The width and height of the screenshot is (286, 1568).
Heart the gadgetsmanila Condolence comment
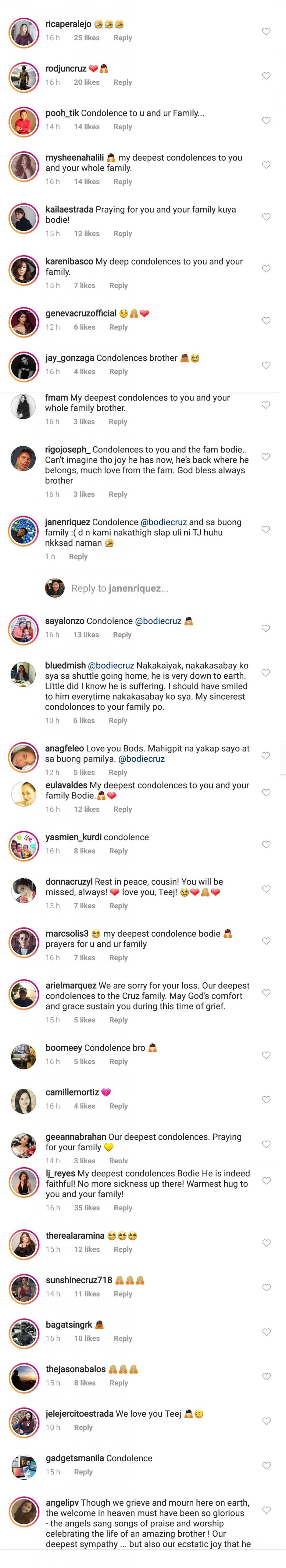(266, 1465)
